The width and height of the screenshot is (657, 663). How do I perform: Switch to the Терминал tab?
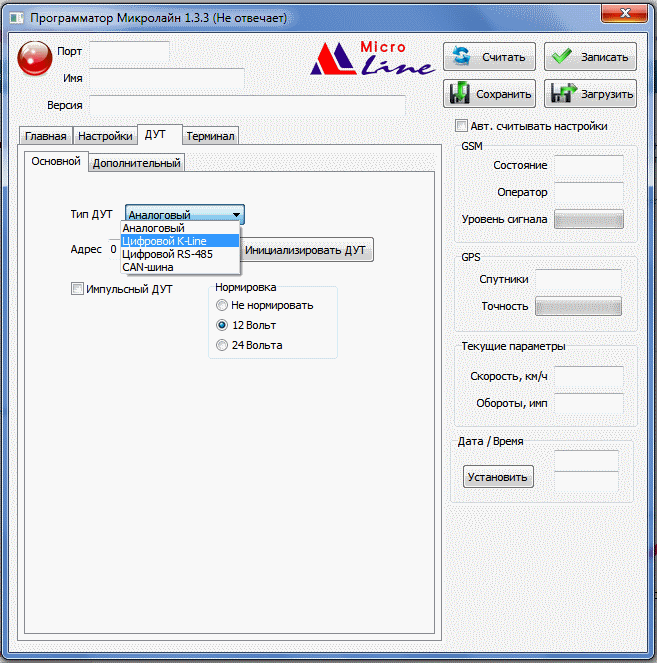(210, 136)
